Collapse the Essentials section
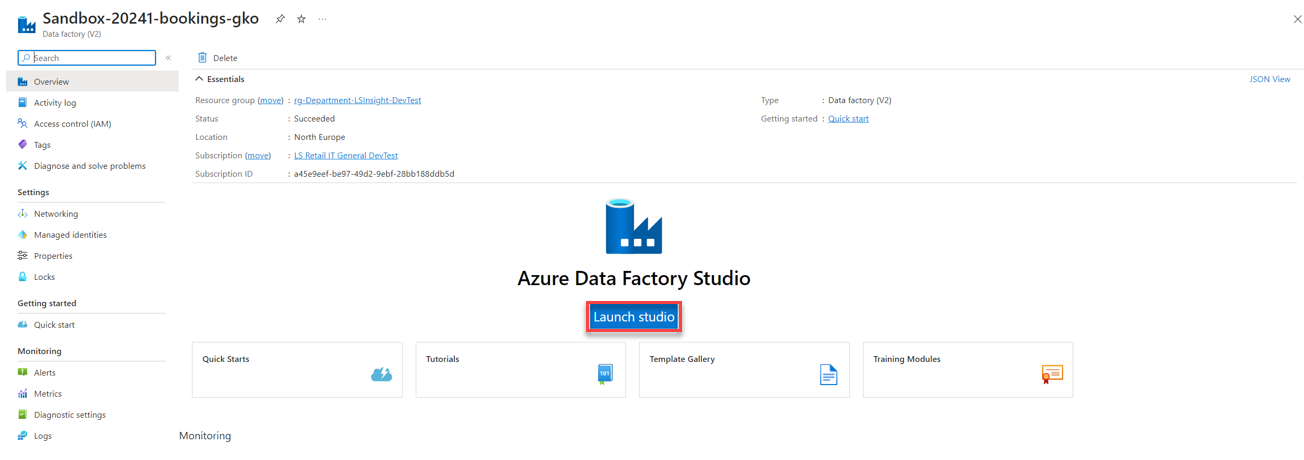1304x460 pixels. (199, 79)
